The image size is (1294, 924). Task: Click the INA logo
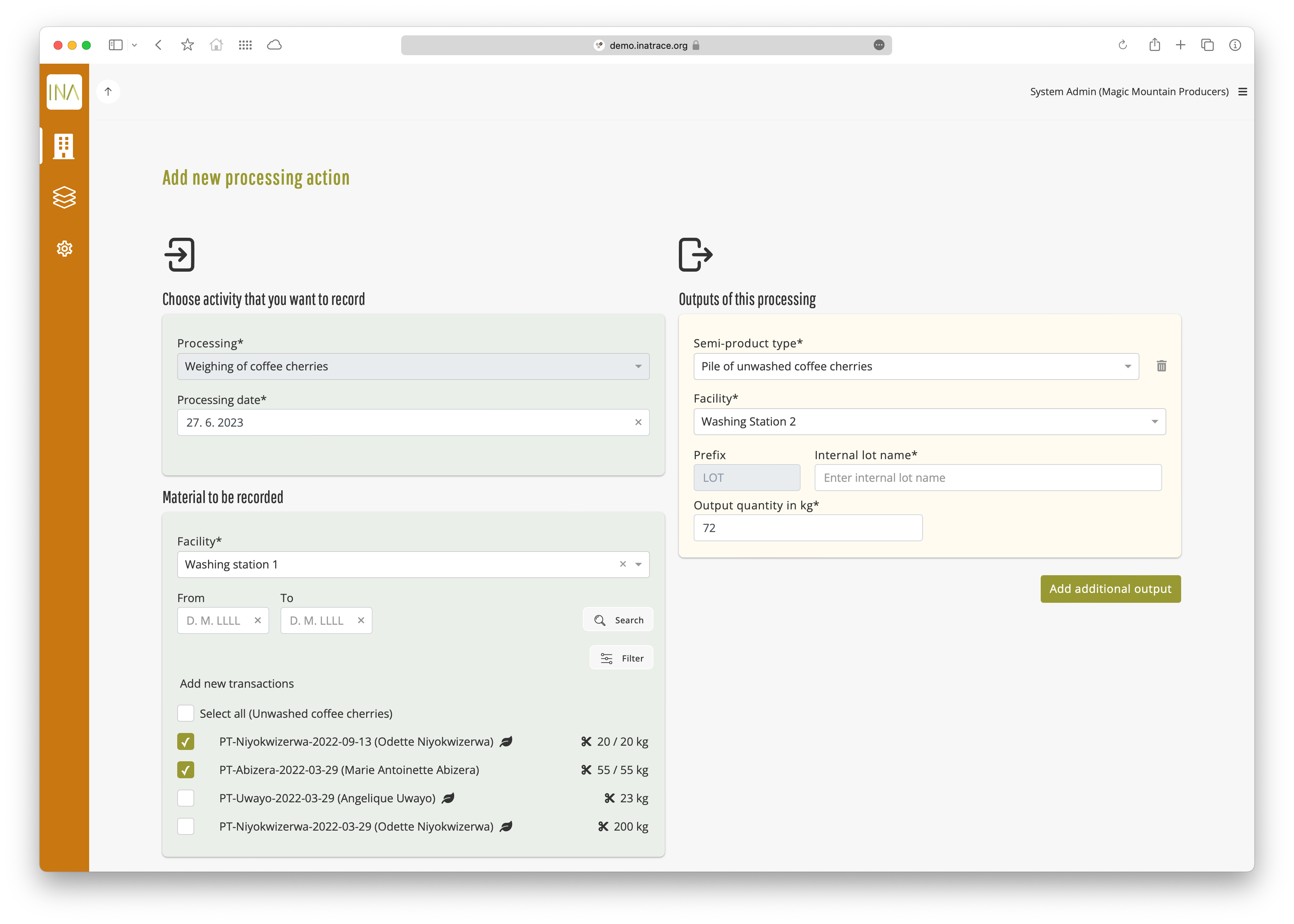pyautogui.click(x=64, y=92)
